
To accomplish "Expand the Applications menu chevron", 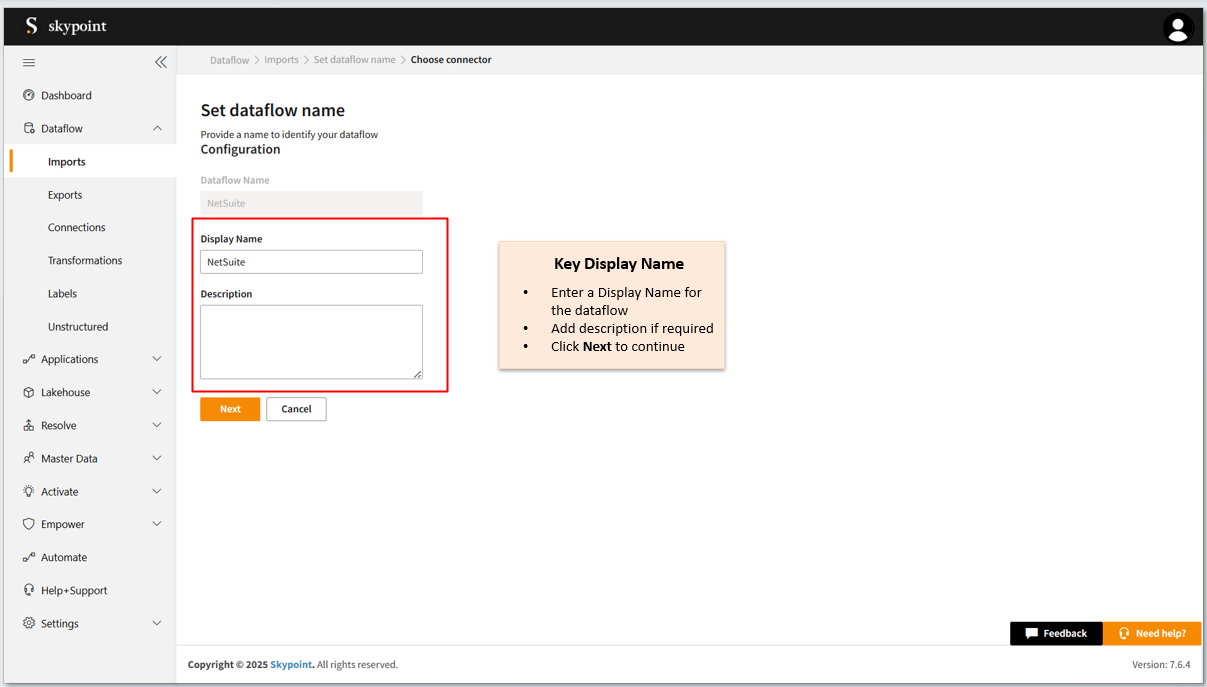I will [157, 359].
